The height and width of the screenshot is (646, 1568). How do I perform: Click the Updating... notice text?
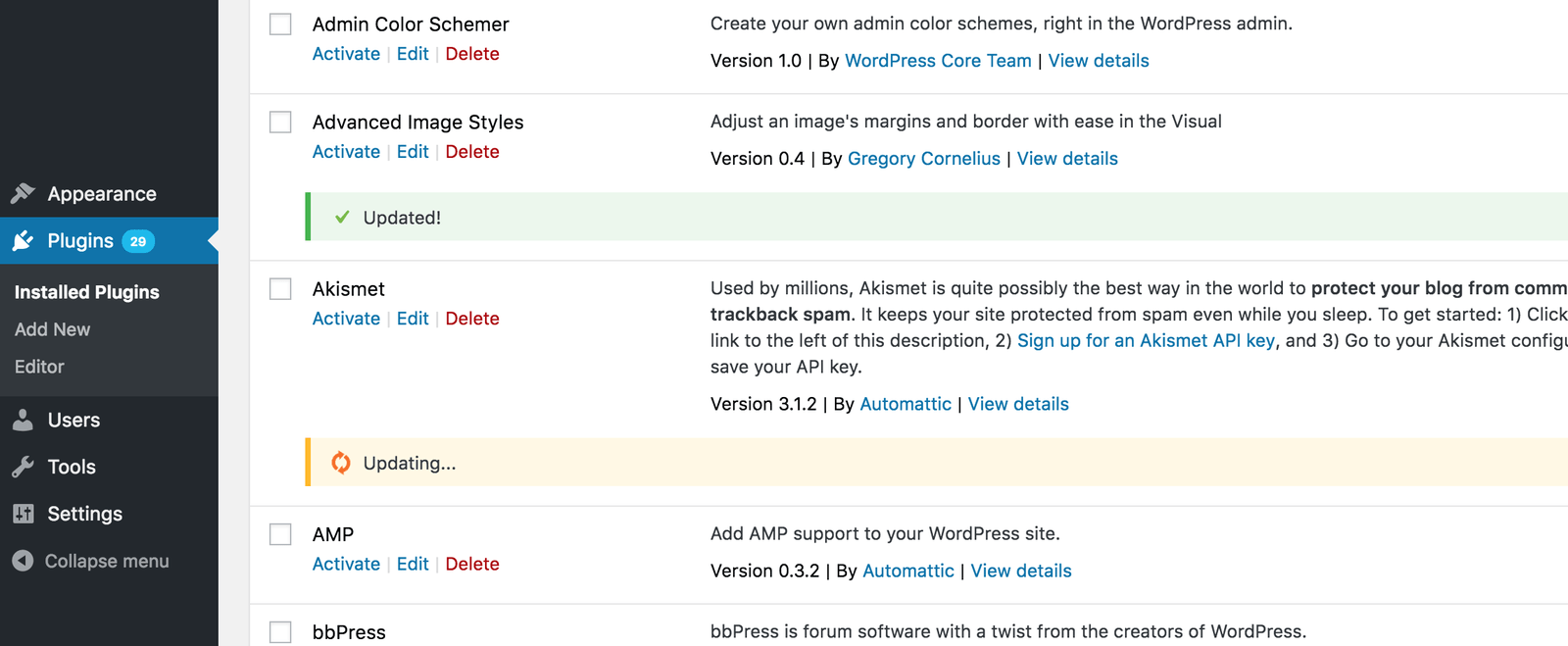[410, 463]
